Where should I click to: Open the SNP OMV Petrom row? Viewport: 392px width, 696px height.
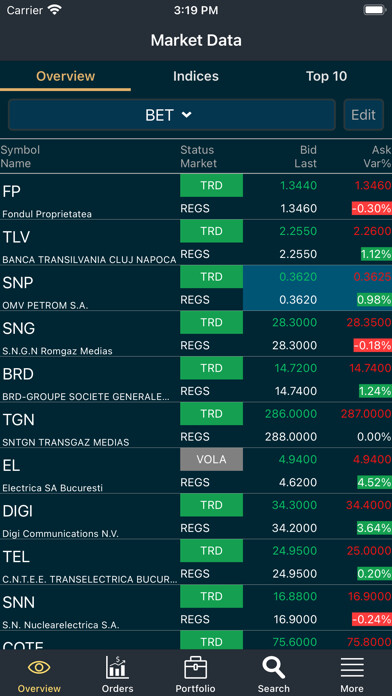tap(196, 288)
